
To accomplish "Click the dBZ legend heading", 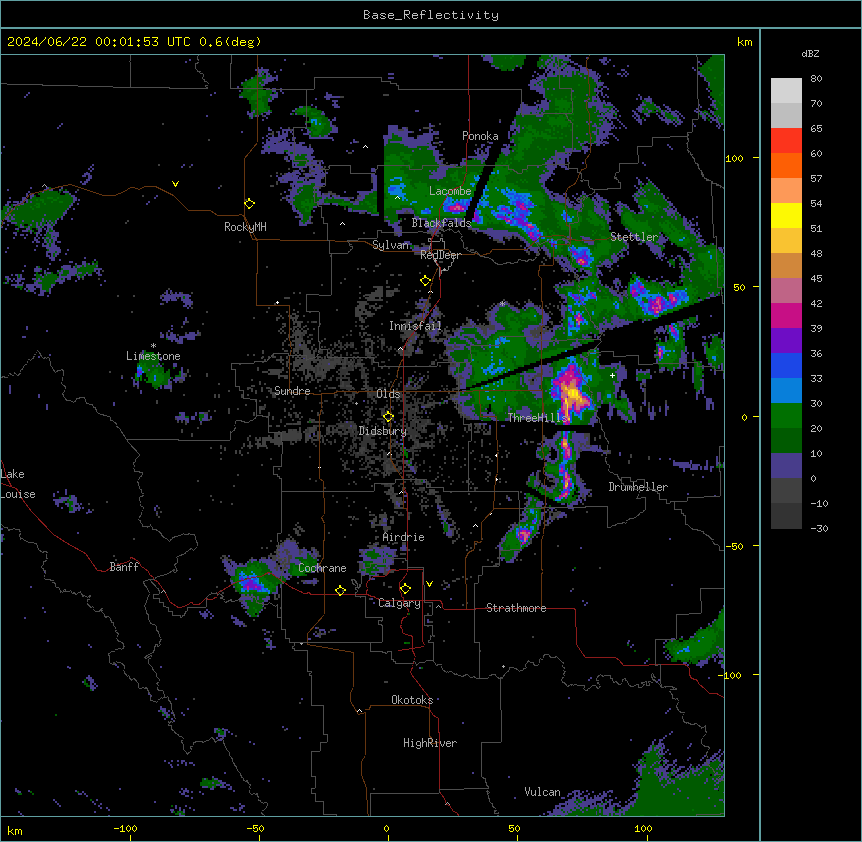I will click(810, 53).
